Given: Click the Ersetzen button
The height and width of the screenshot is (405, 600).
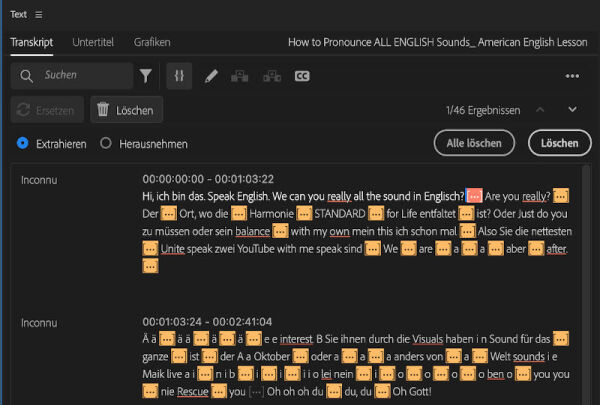Looking at the screenshot, I should click(x=47, y=110).
